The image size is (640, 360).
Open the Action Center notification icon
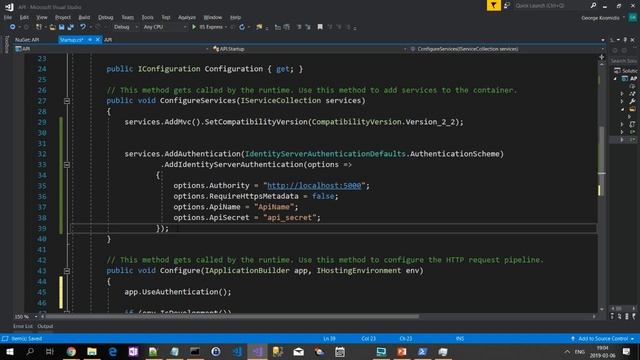(627, 351)
